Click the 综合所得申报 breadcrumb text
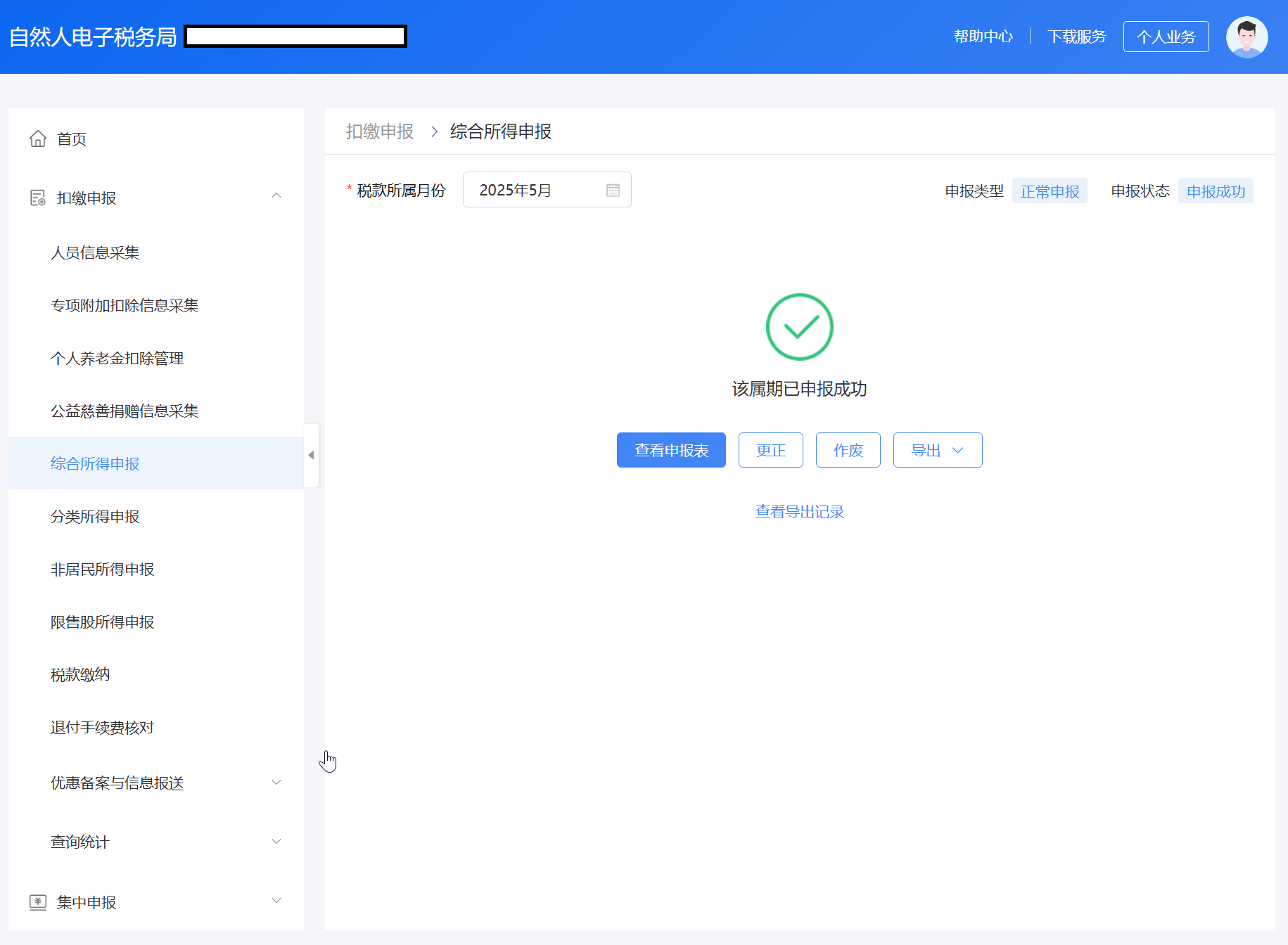Screen dimensions: 1288x945 [x=501, y=131]
